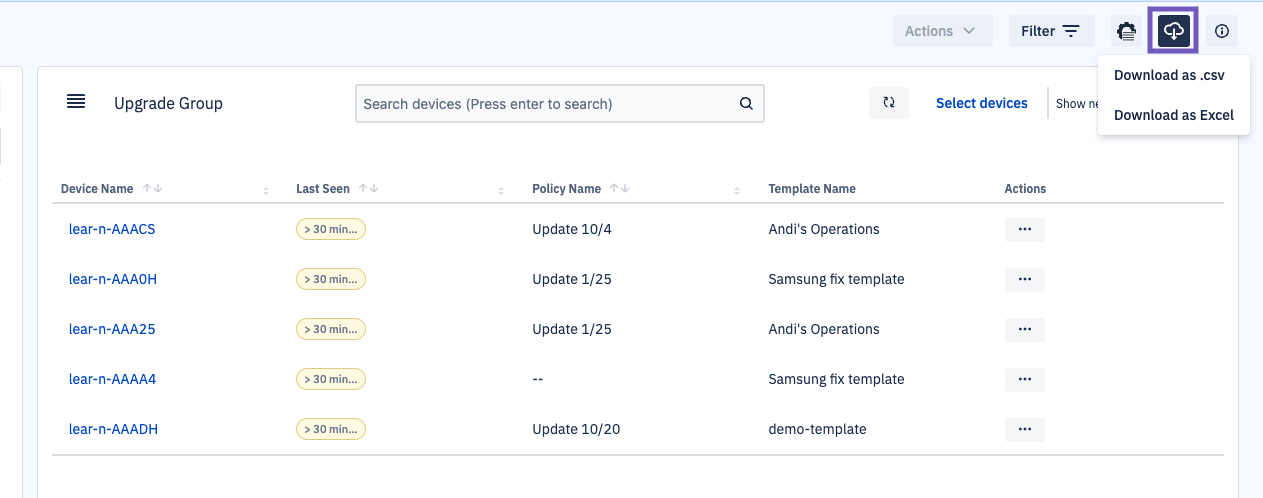
Task: Click the magnifier icon in search box
Action: click(746, 103)
